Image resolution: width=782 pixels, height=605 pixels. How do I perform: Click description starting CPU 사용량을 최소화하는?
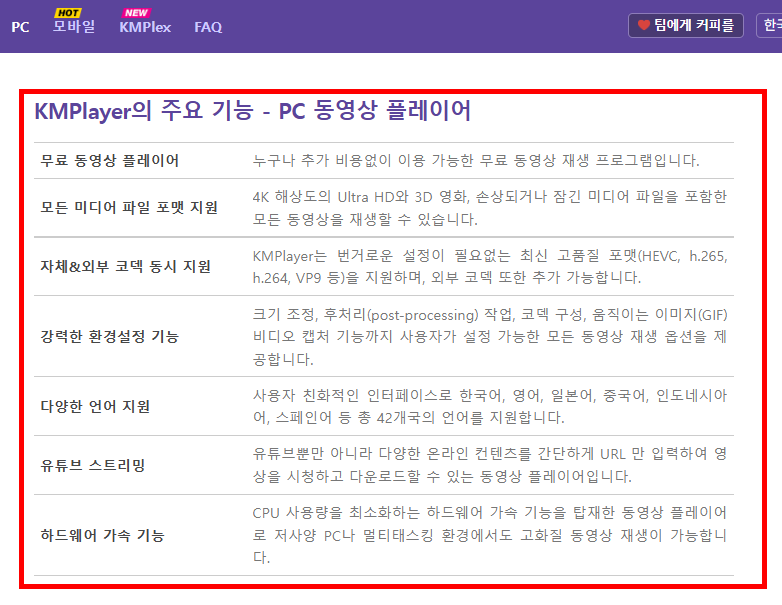(490, 535)
